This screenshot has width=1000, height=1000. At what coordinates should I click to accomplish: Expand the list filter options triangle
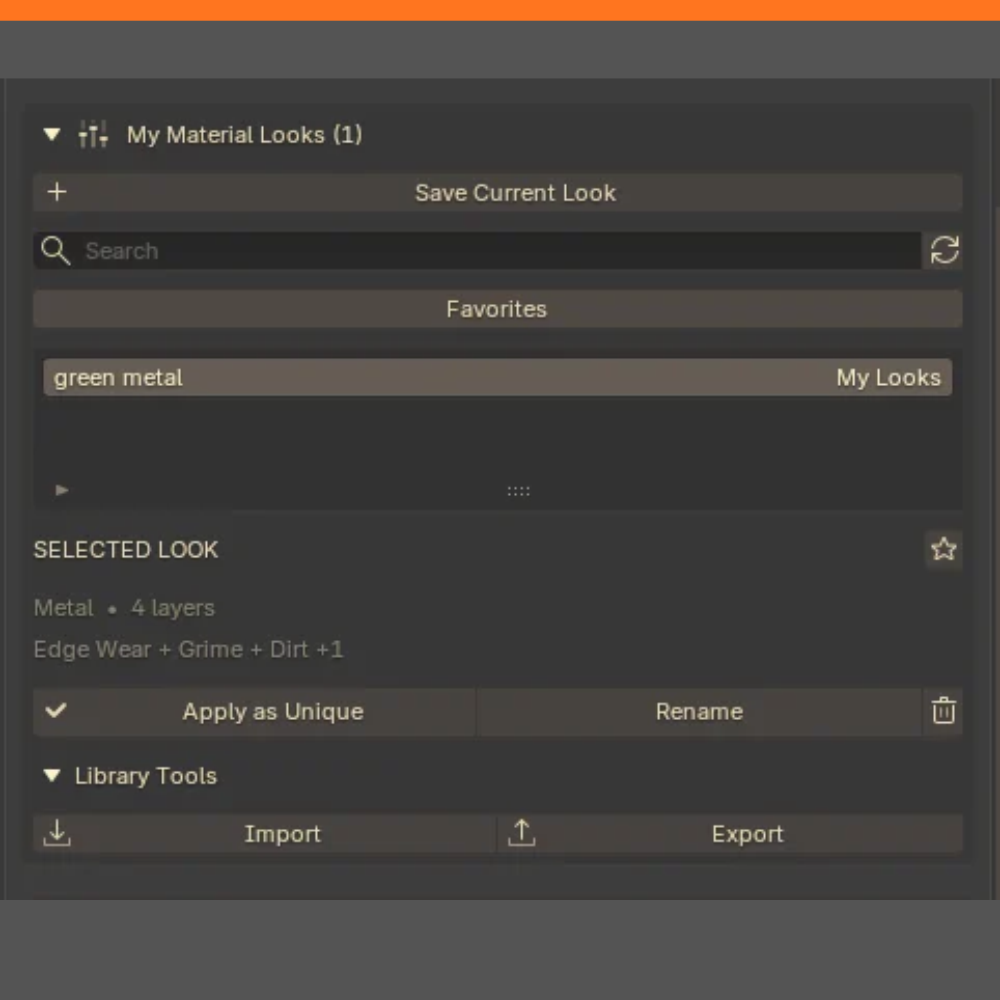click(62, 490)
